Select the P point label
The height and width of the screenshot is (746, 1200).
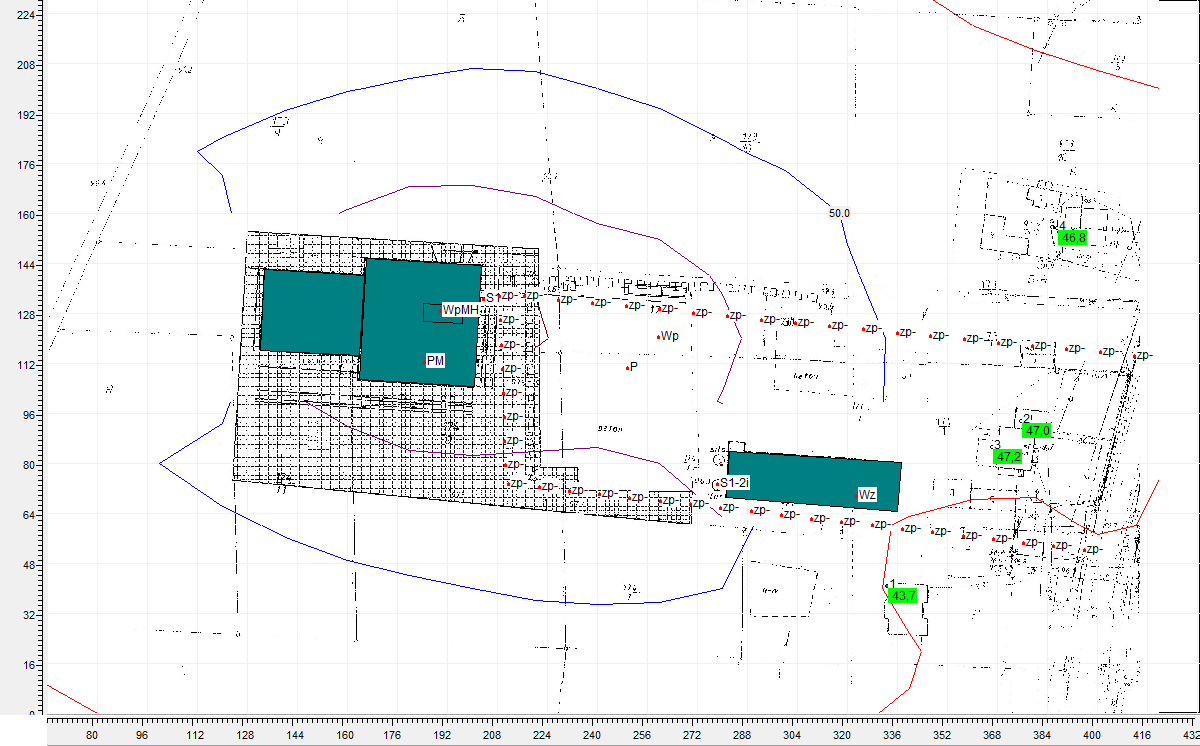tap(633, 367)
